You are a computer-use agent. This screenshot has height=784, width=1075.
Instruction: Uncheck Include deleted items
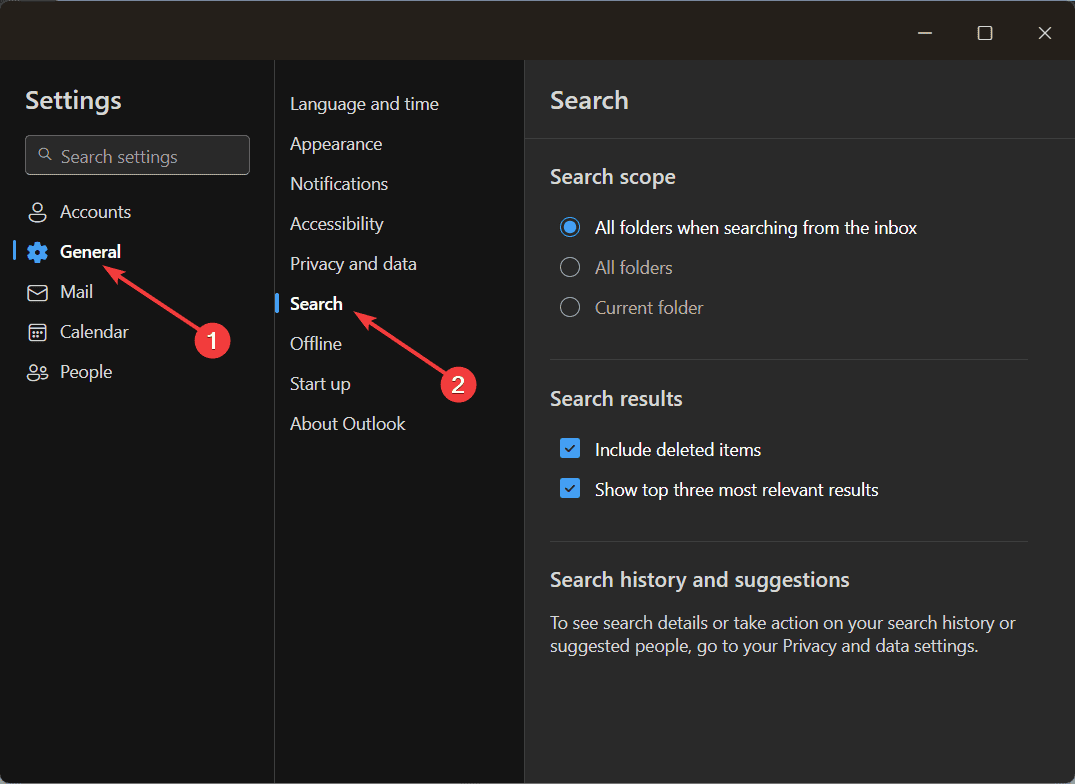pos(570,449)
